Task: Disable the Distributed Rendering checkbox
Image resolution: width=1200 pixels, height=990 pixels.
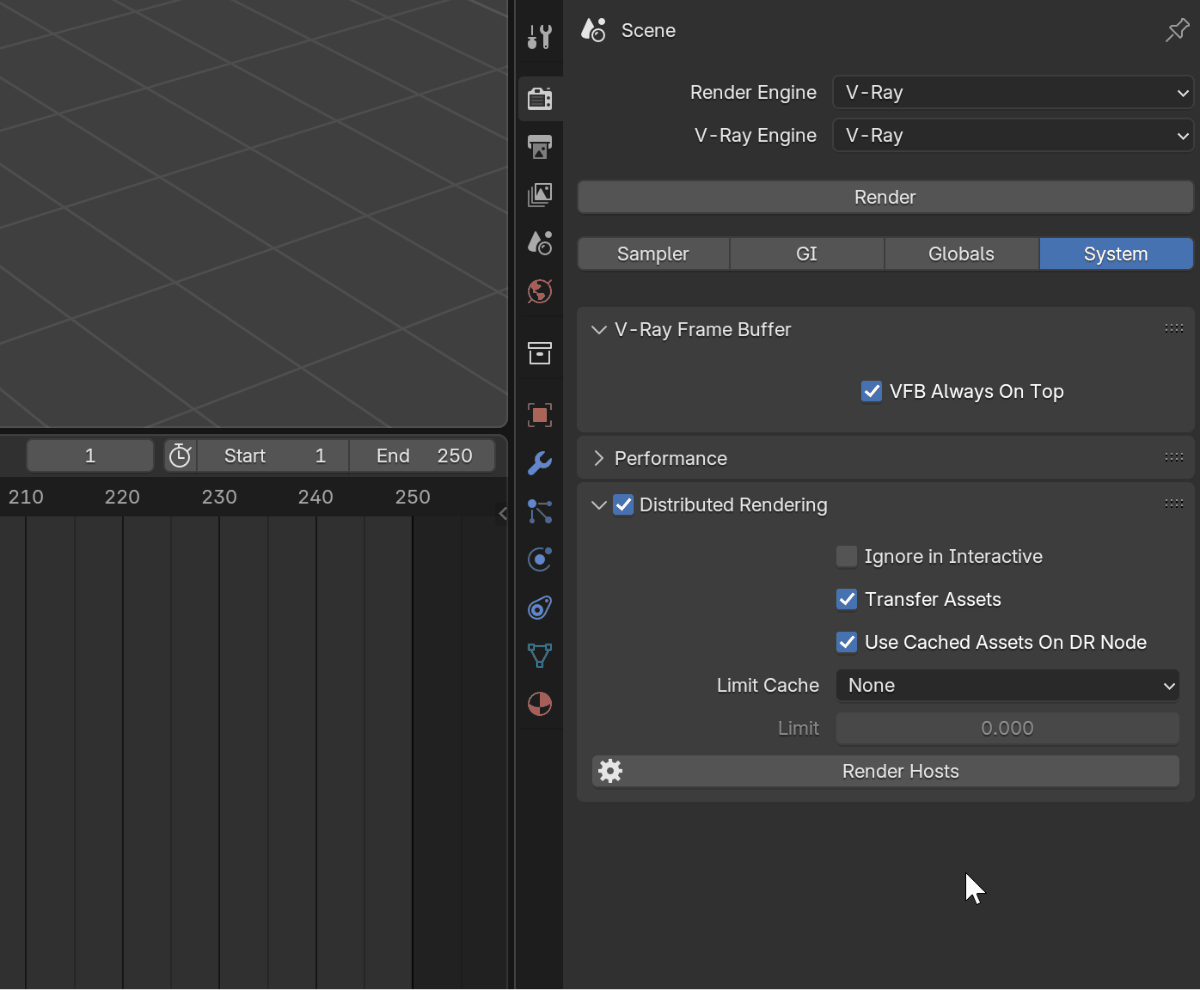Action: tap(623, 505)
